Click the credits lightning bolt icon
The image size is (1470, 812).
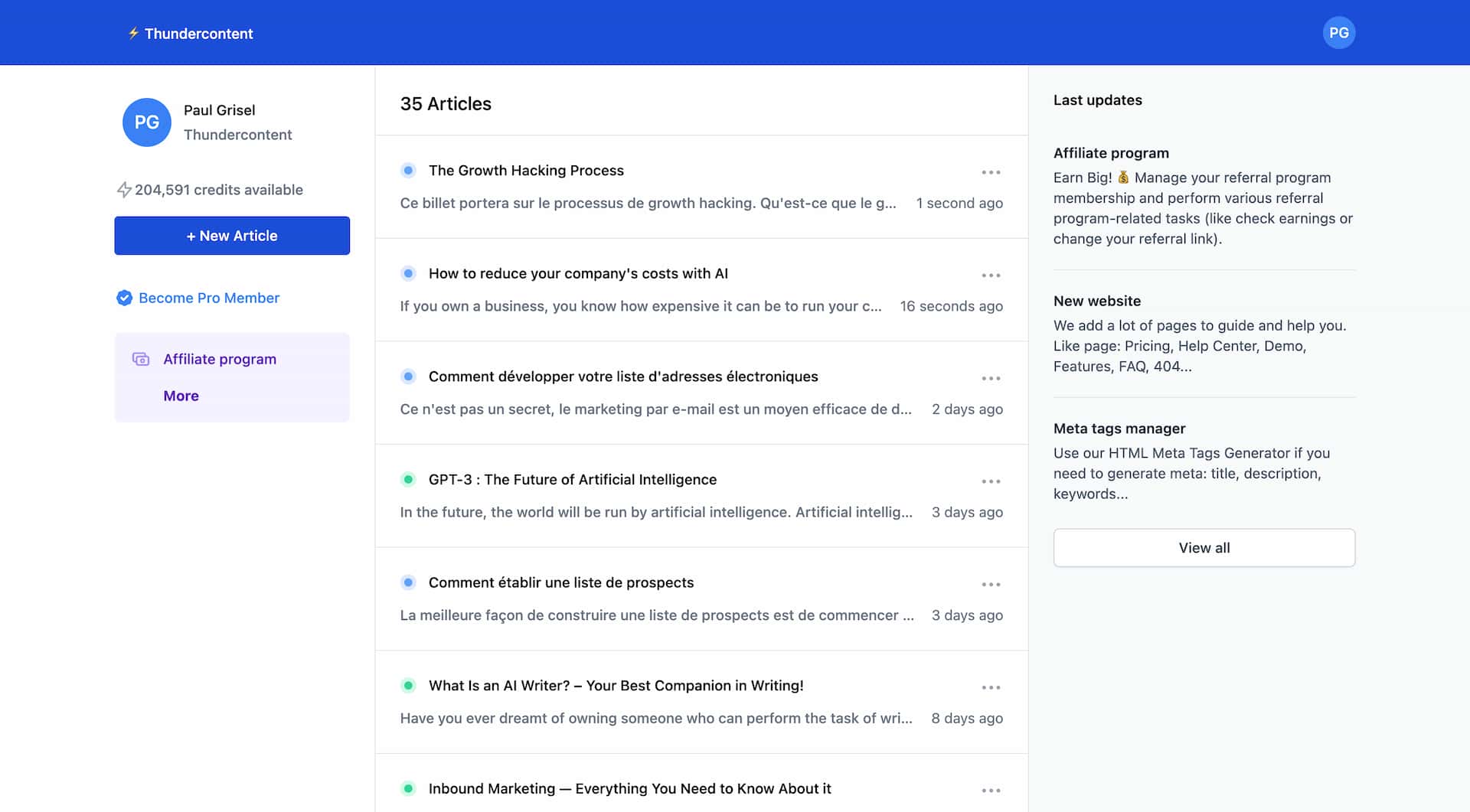pyautogui.click(x=124, y=190)
